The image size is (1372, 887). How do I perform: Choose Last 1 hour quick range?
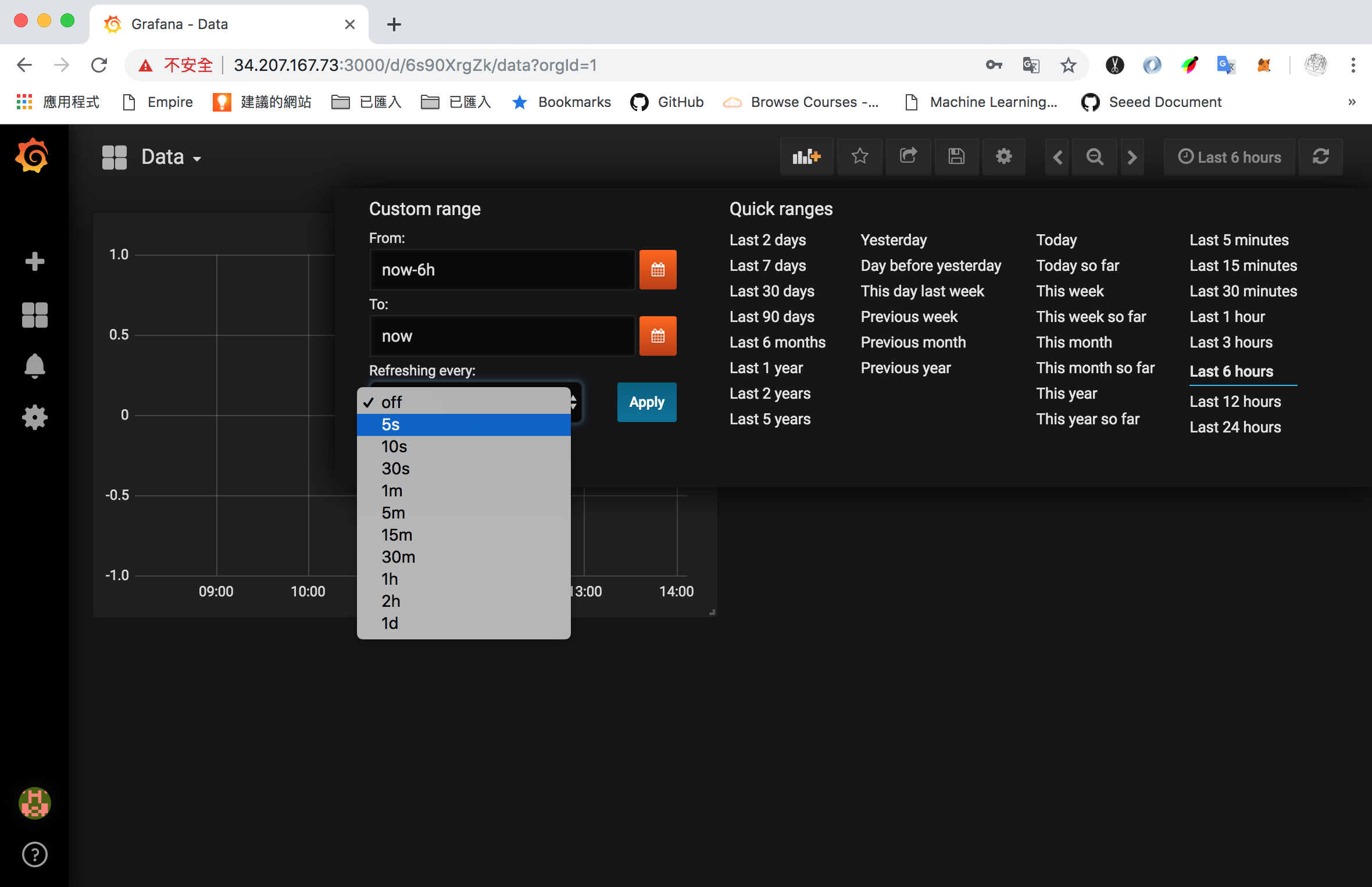(1227, 317)
